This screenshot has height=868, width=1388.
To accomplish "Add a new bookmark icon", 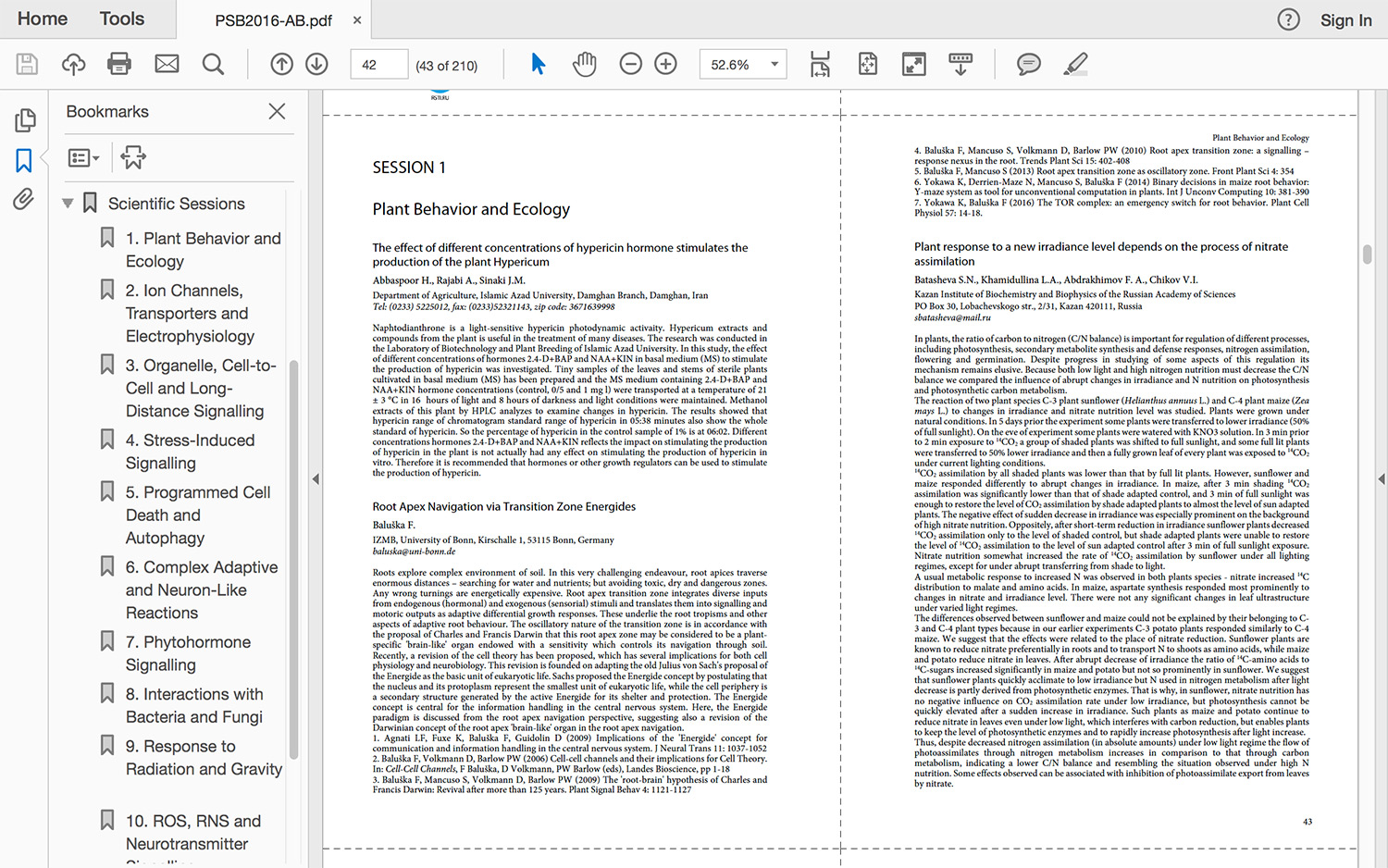I will click(x=133, y=157).
